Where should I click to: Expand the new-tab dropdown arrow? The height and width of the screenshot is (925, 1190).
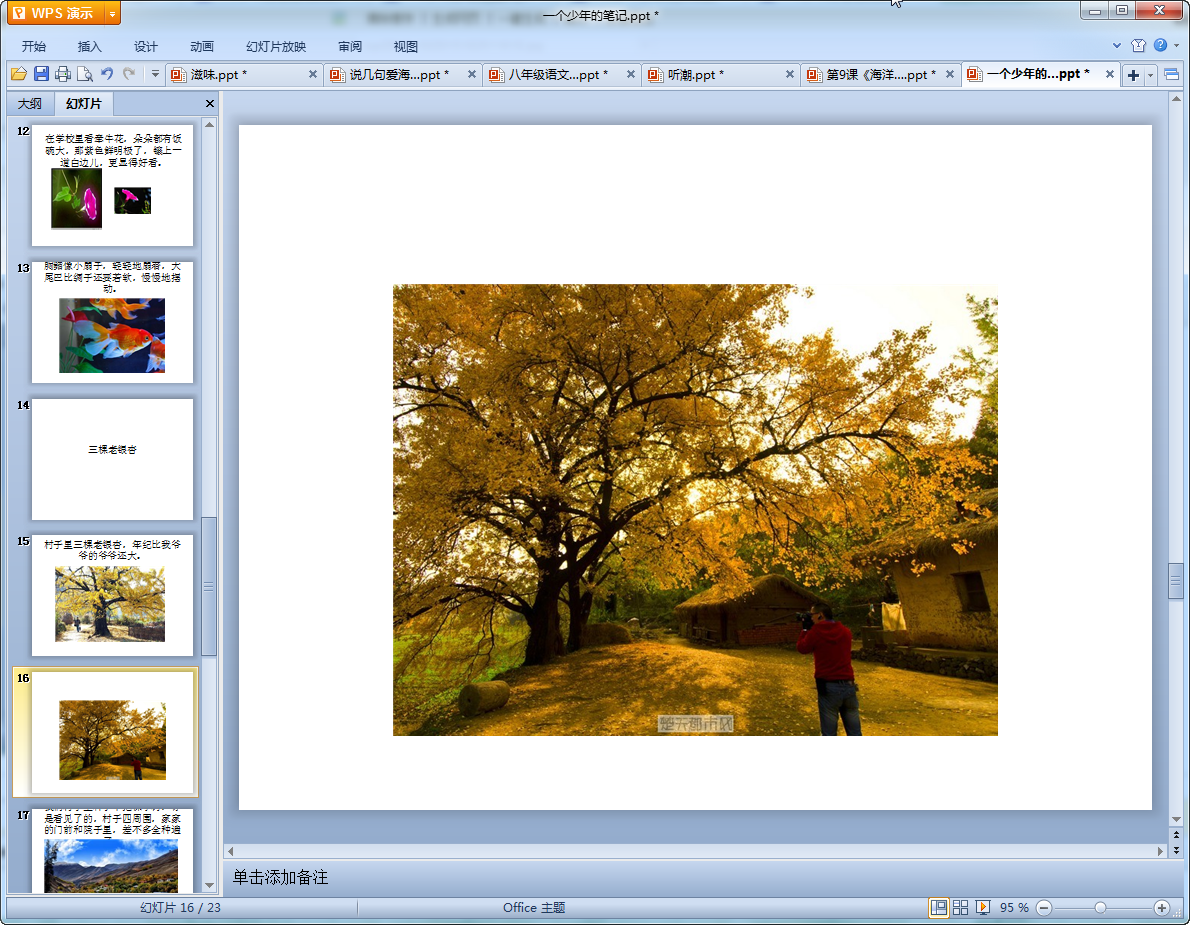tap(1151, 75)
